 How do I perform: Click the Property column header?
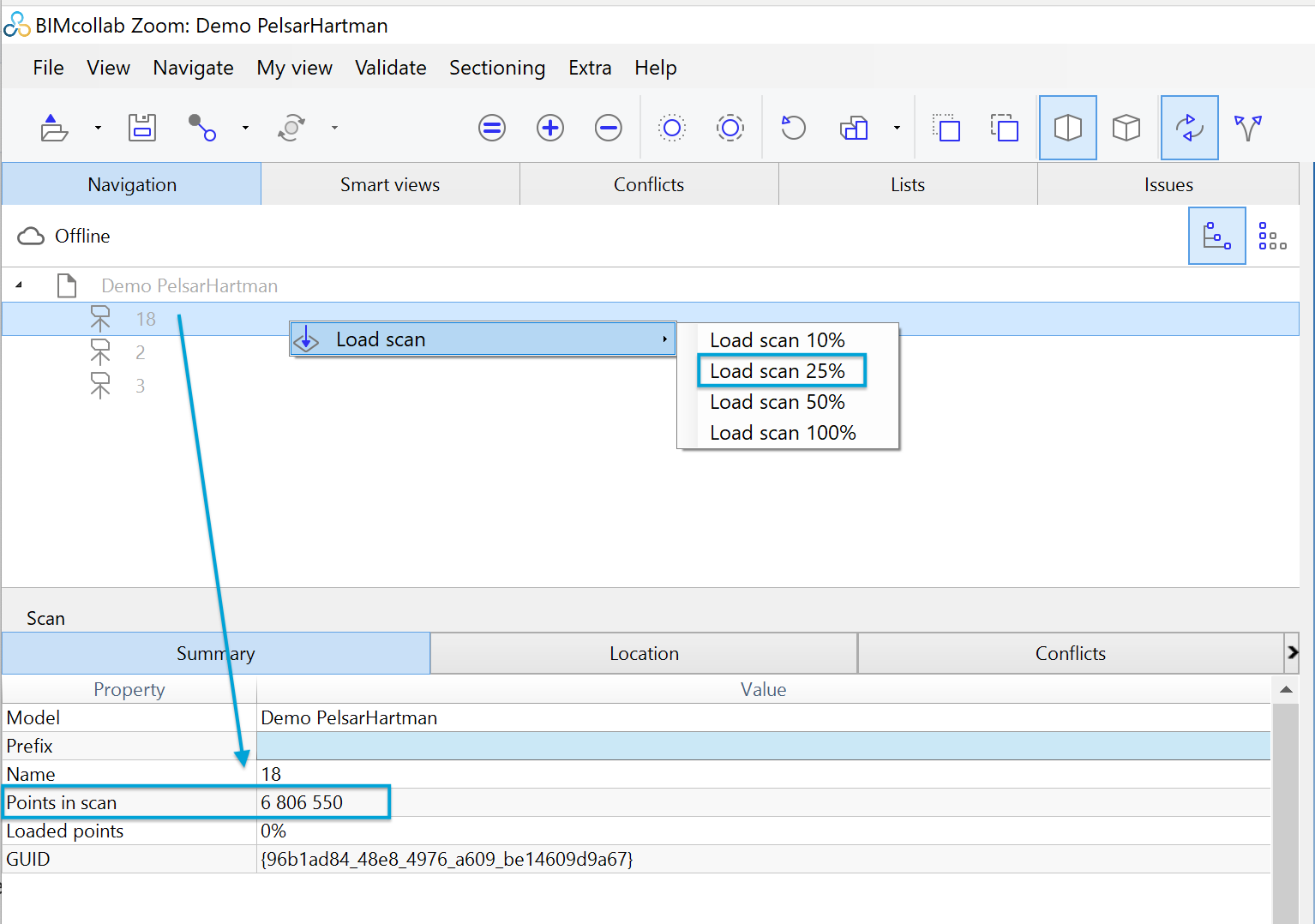129,690
